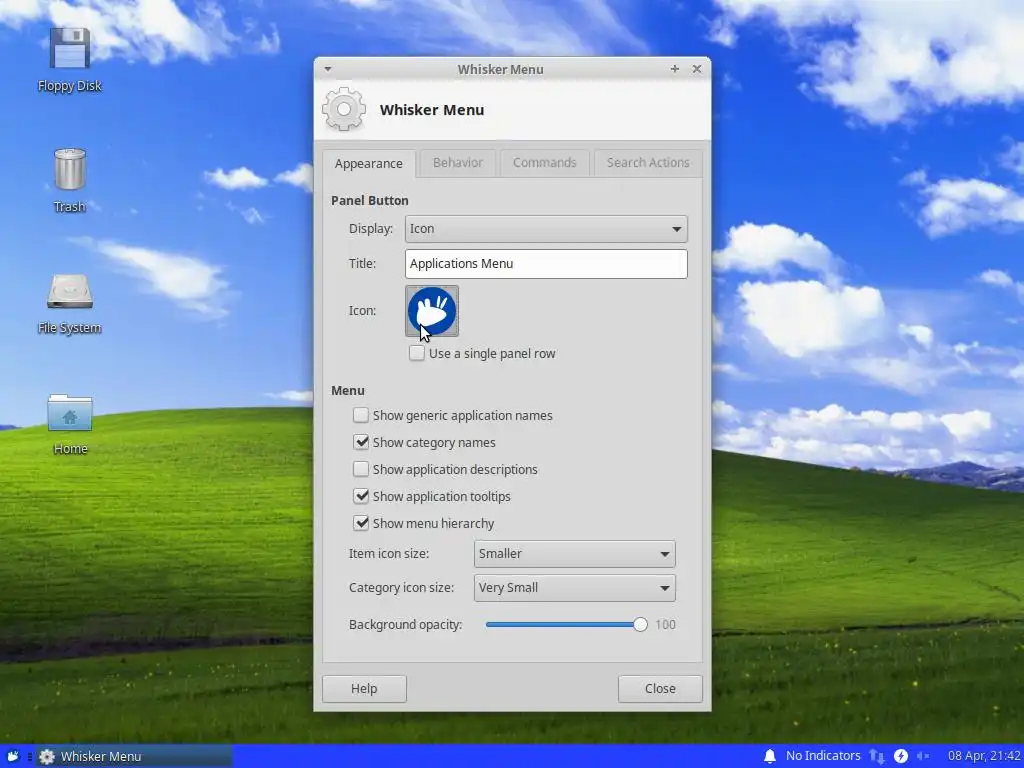The image size is (1024, 768).
Task: Open window menu arrow in title bar
Action: 328,69
